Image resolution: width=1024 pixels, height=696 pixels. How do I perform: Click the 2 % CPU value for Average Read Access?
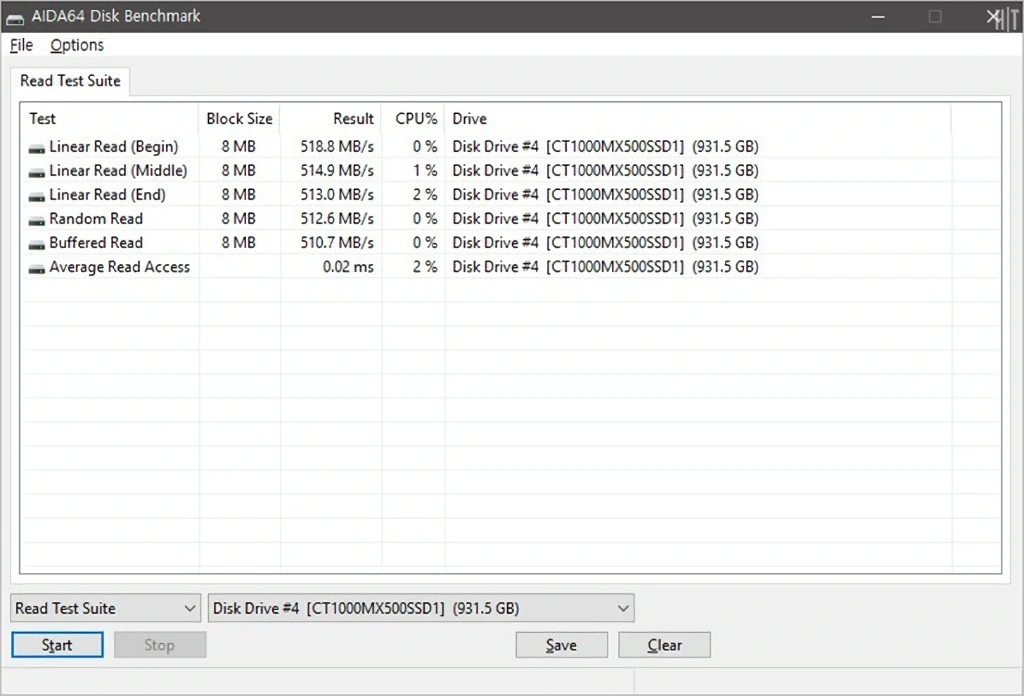[425, 267]
